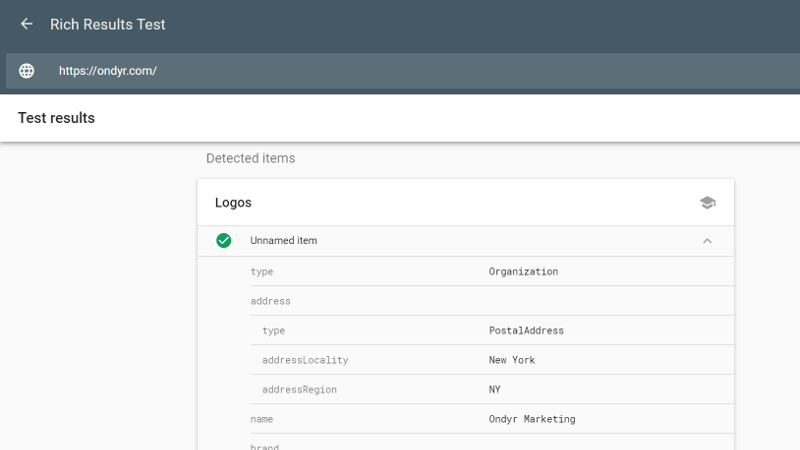The image size is (800, 450).
Task: Click the PostalAddress value
Action: [526, 331]
